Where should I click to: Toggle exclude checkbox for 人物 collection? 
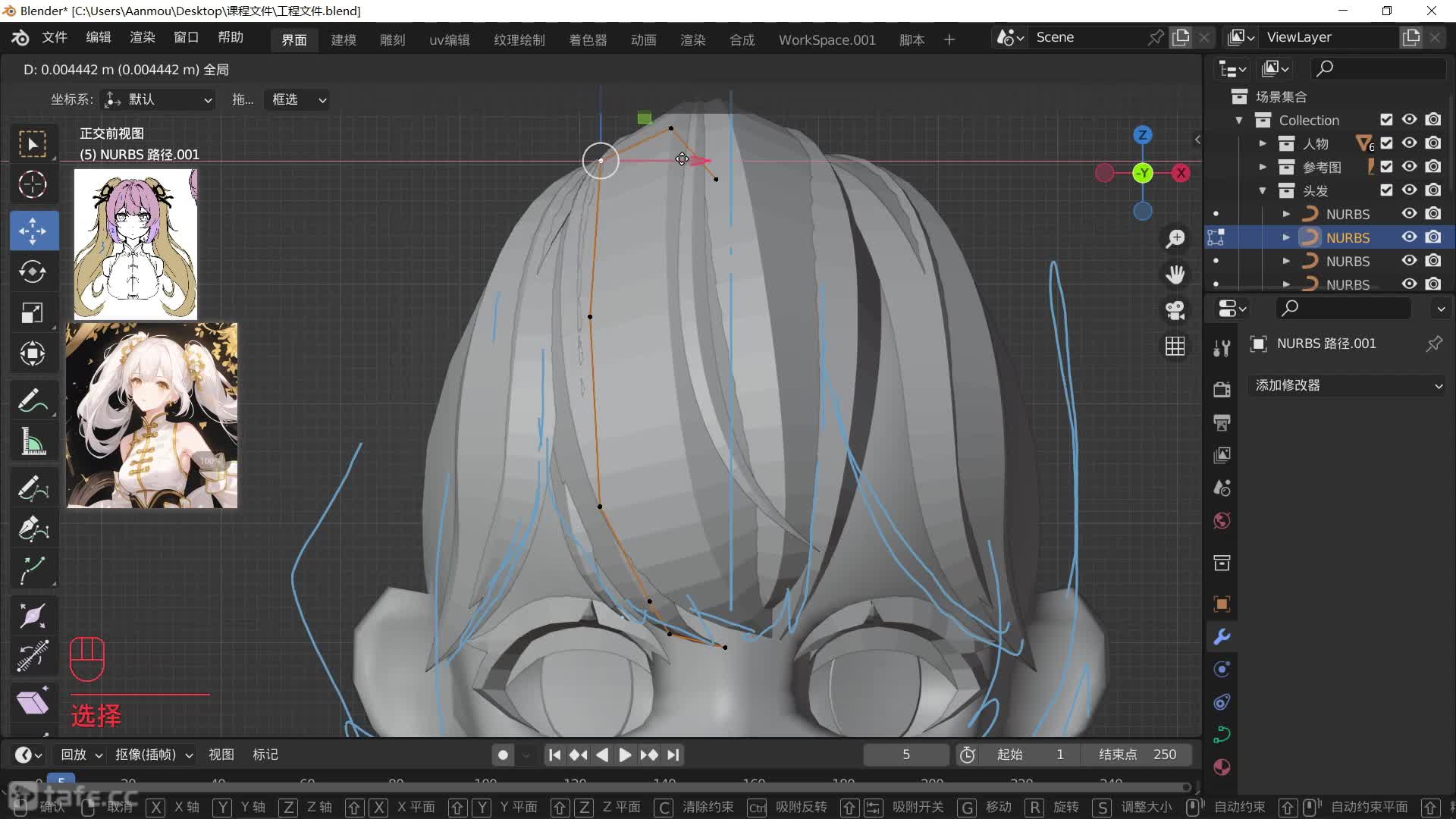click(1386, 143)
